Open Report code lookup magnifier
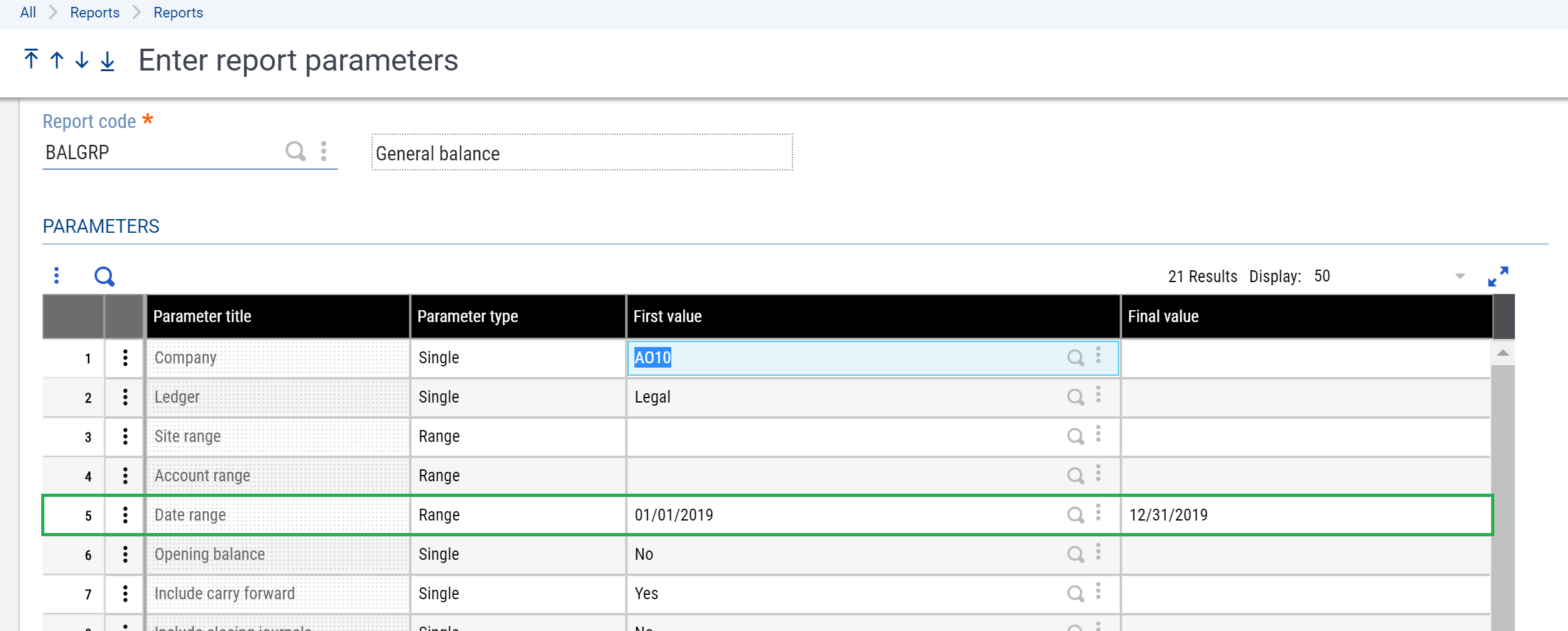Image resolution: width=1568 pixels, height=631 pixels. pos(295,151)
